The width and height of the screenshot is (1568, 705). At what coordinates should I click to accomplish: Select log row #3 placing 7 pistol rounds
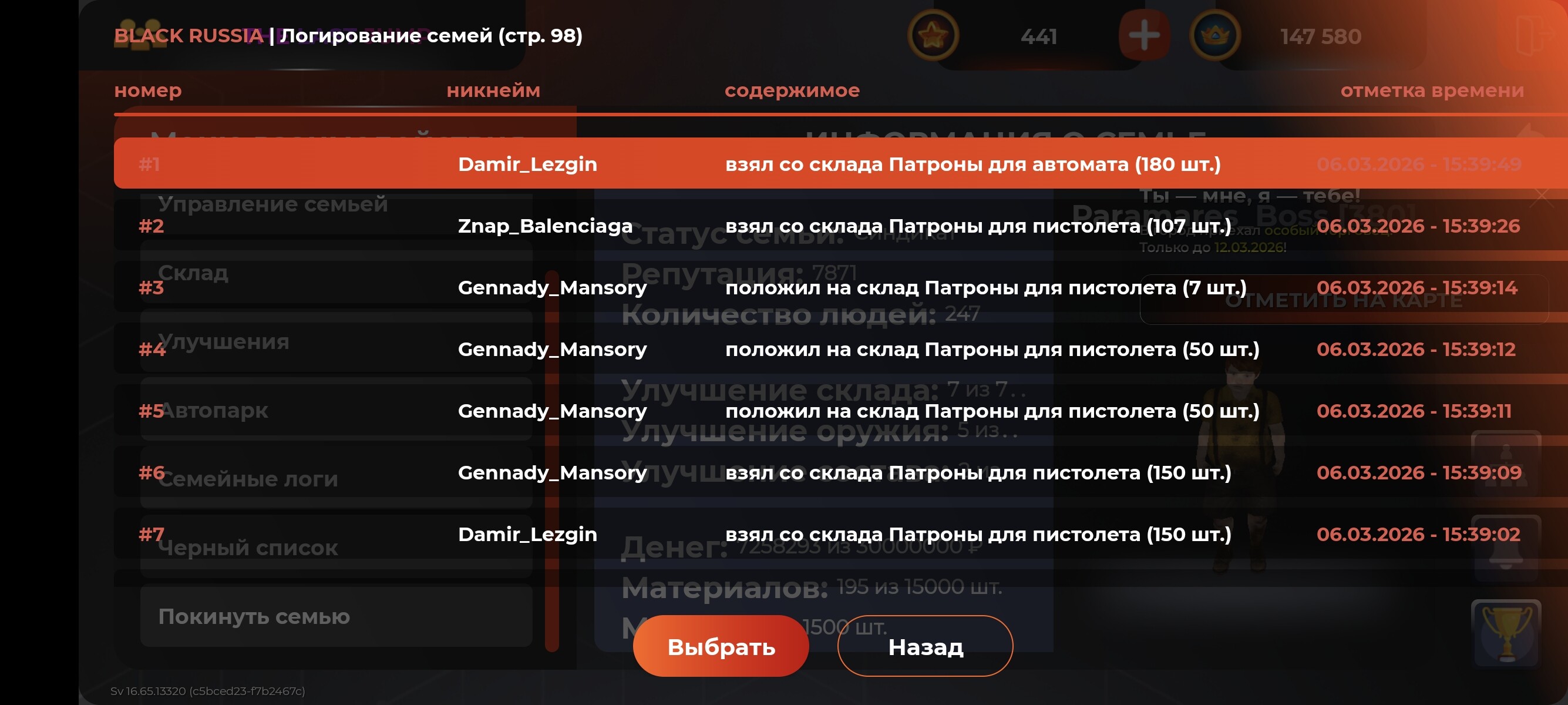click(840, 287)
